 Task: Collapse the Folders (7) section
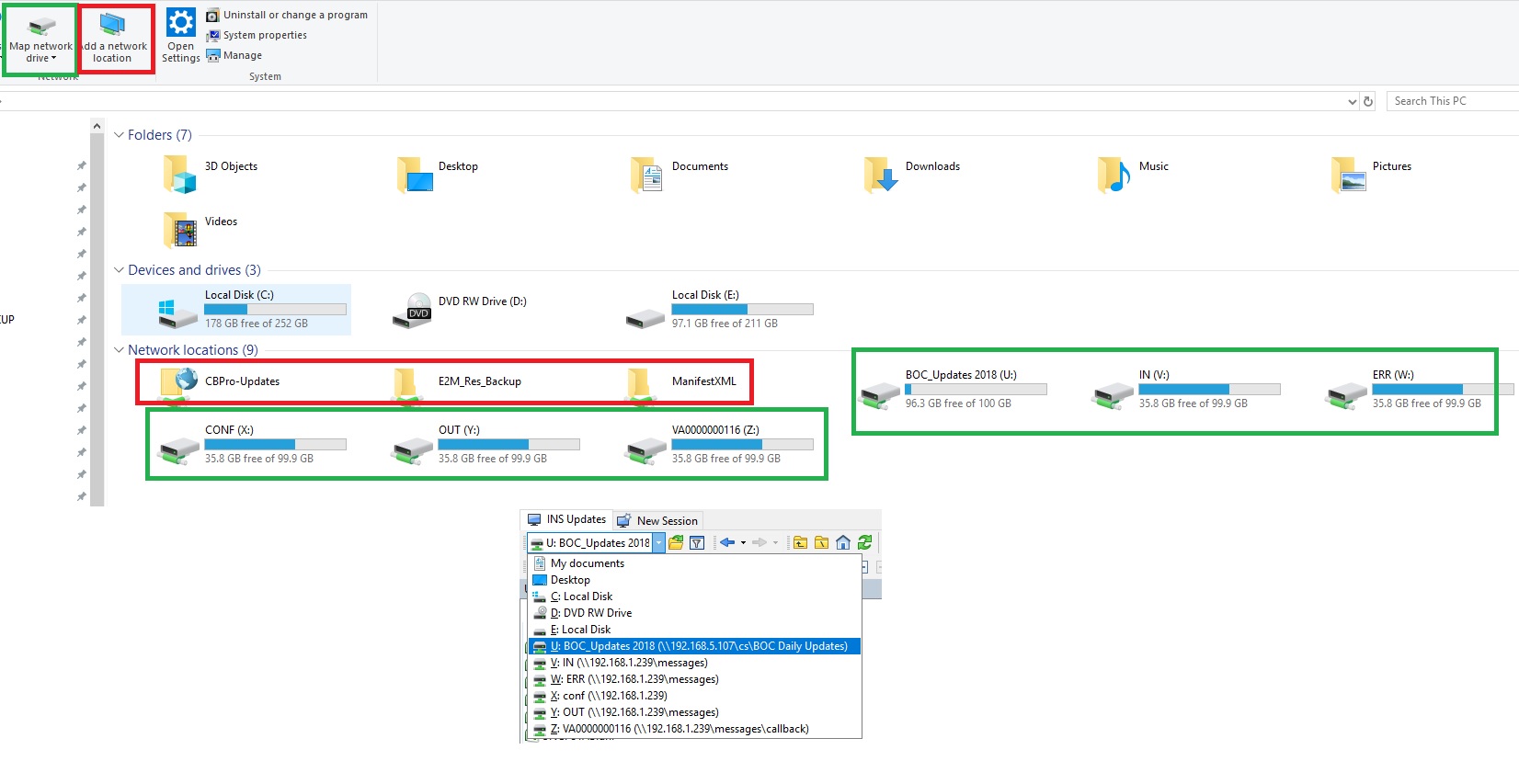click(119, 135)
